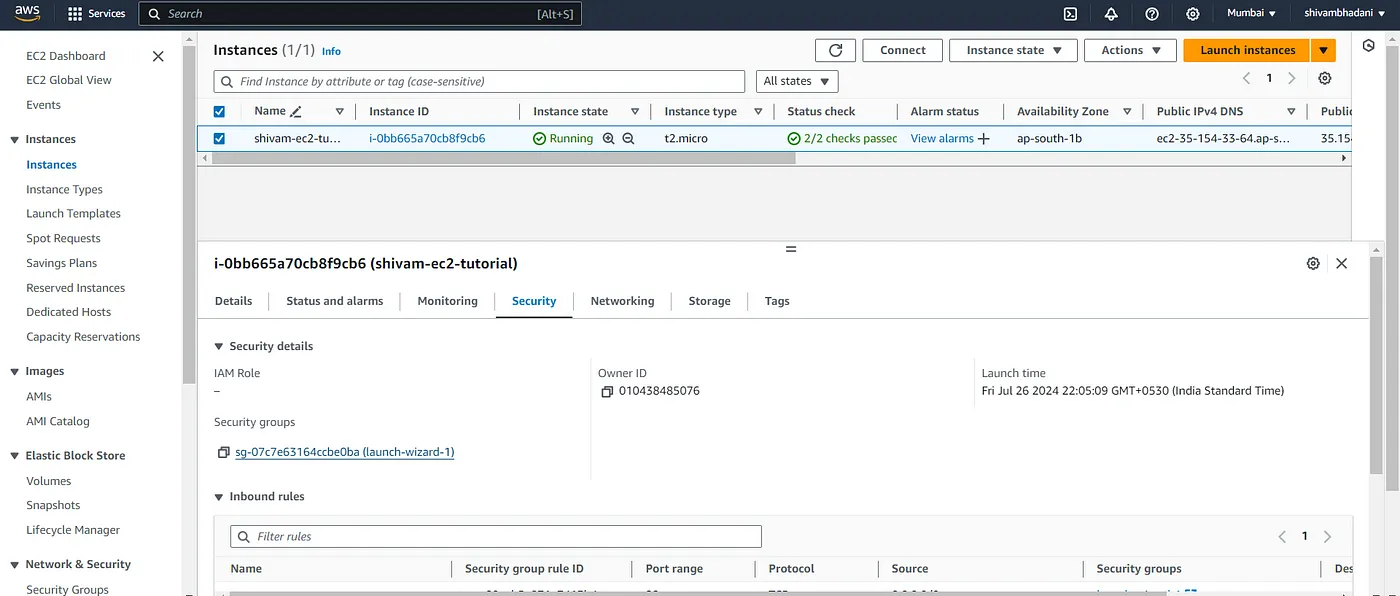Open table preferences gear icon near pagination
This screenshot has width=1400, height=596.
click(x=1325, y=78)
